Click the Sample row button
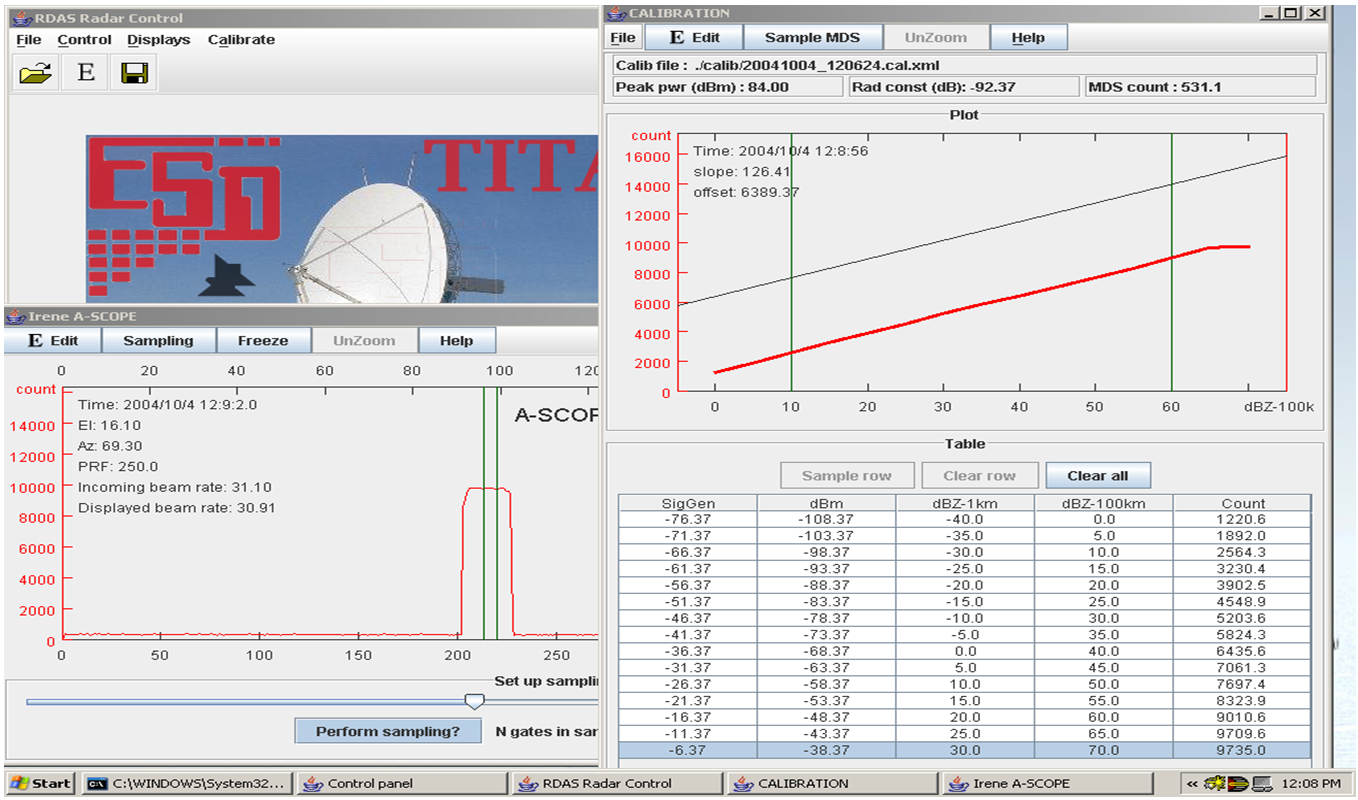Screen dimensions: 1358x800 tap(845, 475)
